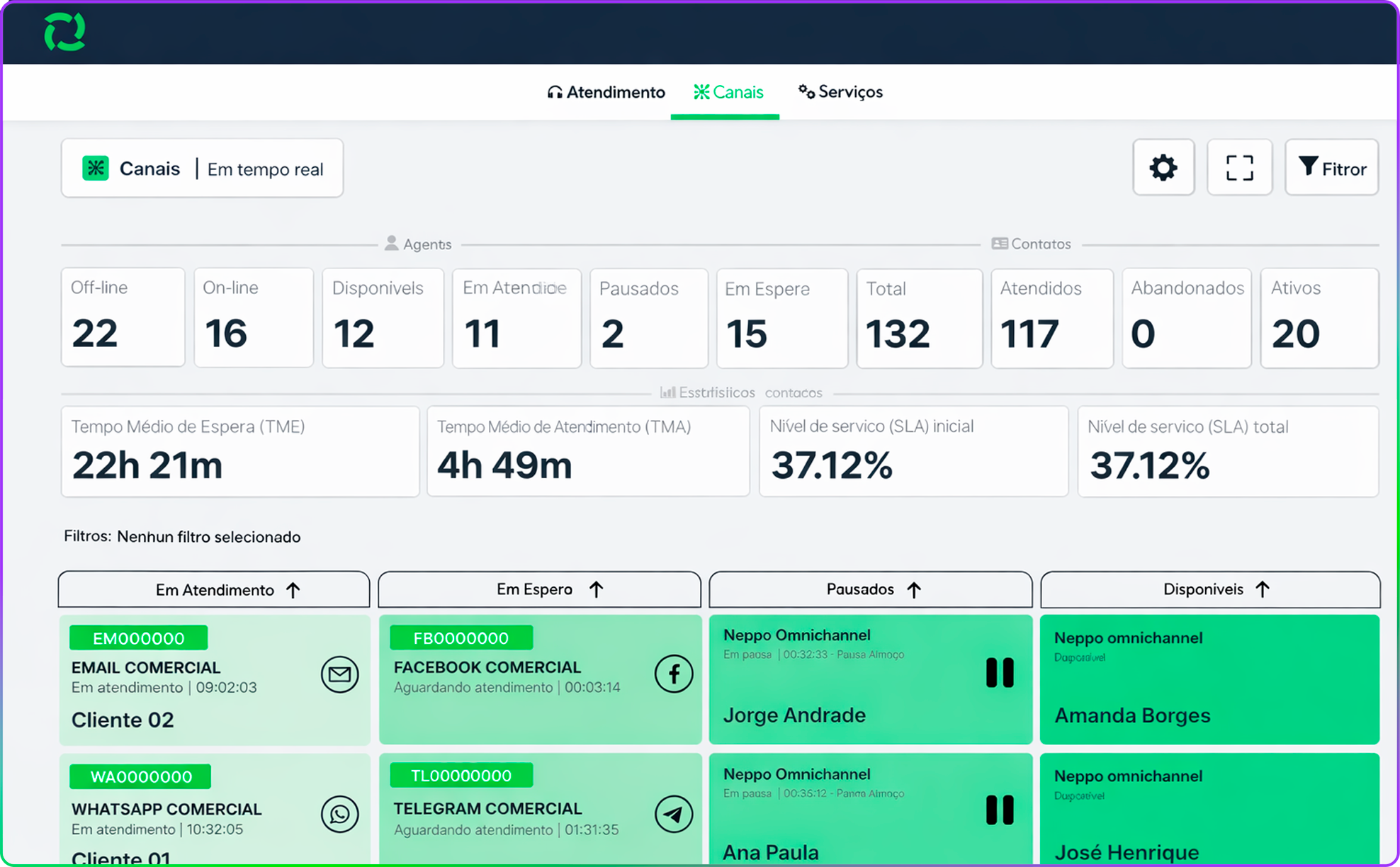Switch to the Atendimento tab

click(606, 92)
